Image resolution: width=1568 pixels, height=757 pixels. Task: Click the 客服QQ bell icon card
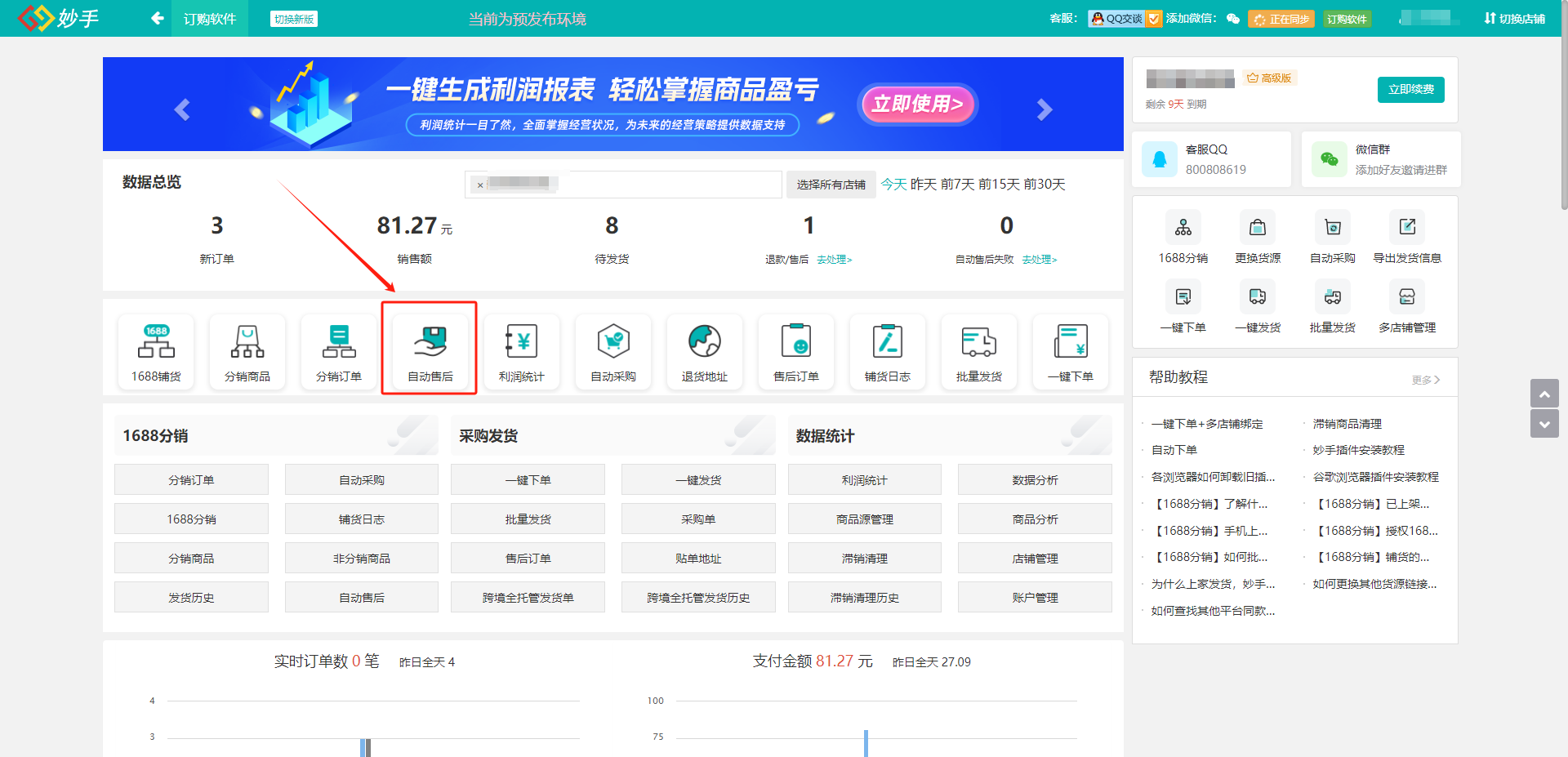[1159, 159]
